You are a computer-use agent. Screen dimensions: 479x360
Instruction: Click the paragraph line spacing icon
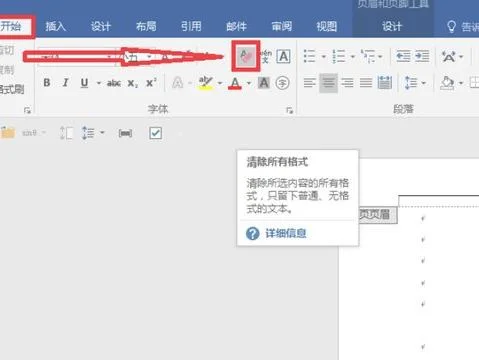411,83
